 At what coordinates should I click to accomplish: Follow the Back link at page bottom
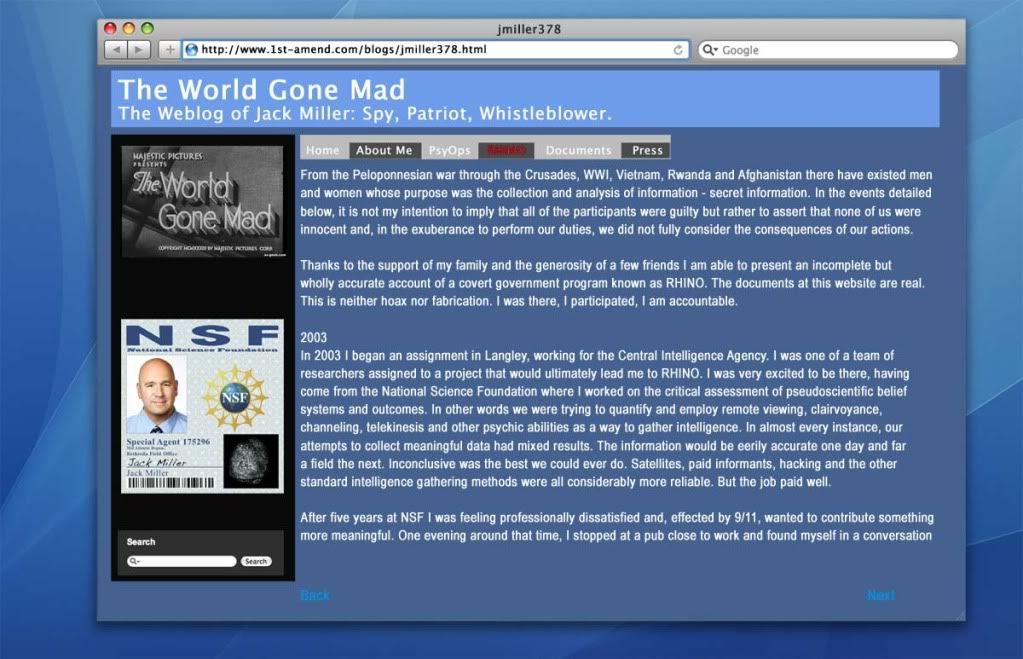tap(314, 595)
